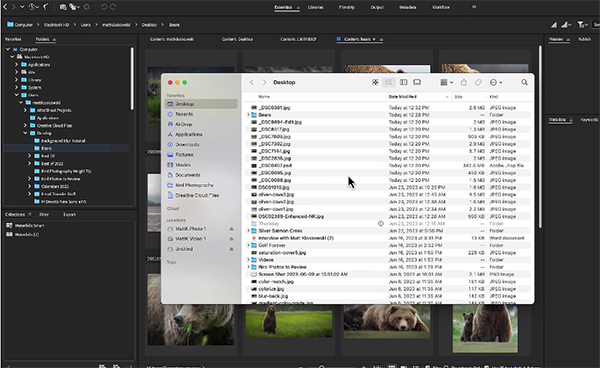This screenshot has width=600, height=368.
Task: Expand the Videos folder in Finder
Action: click(248, 260)
